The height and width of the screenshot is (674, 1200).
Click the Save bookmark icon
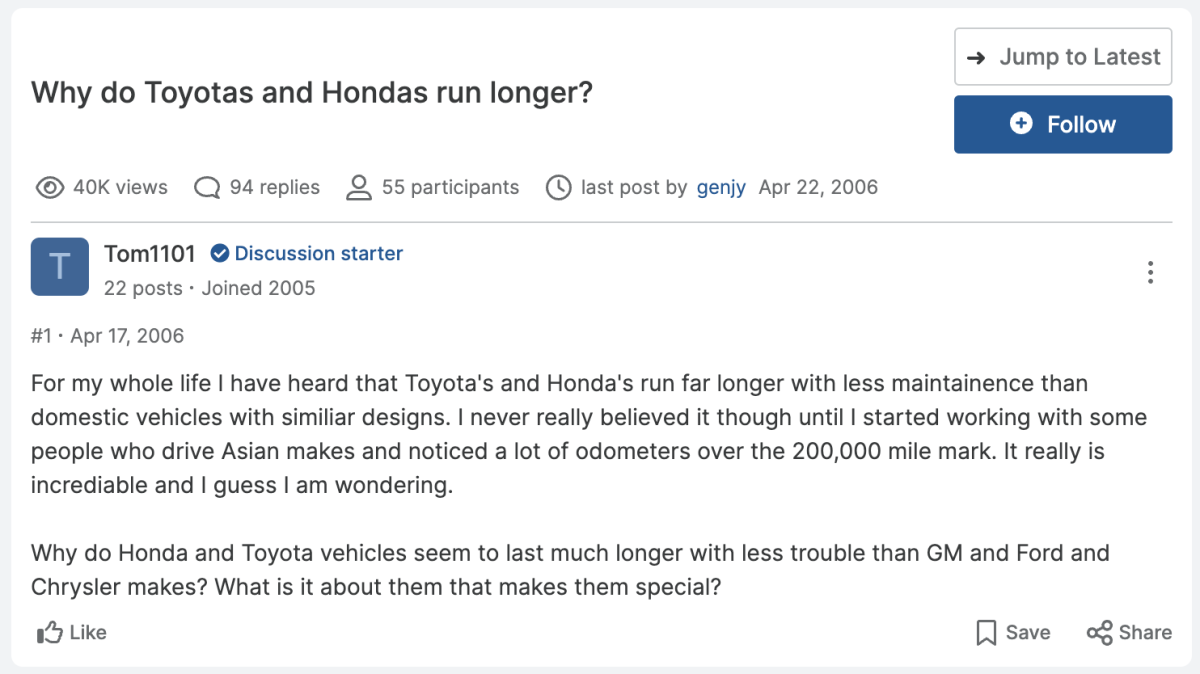988,632
